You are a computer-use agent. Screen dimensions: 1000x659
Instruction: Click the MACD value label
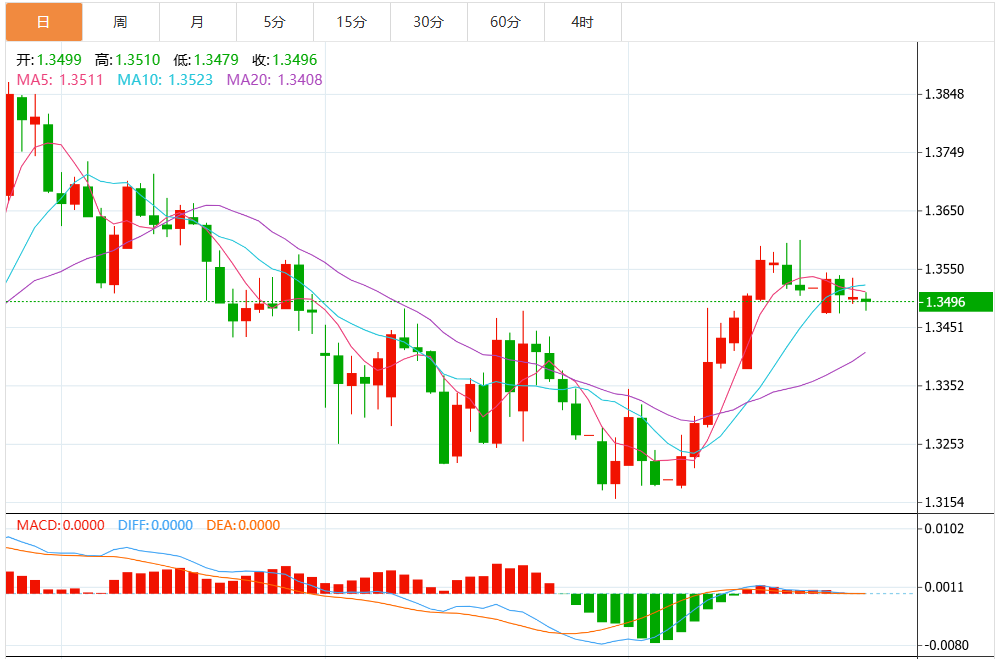(x=61, y=525)
